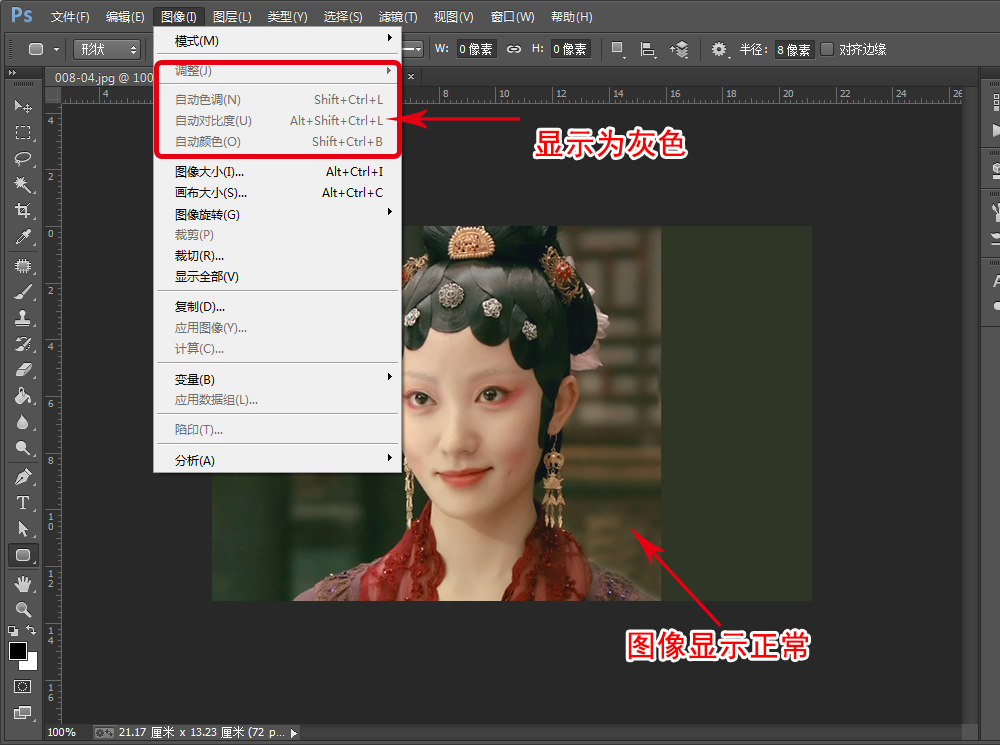Select the Dodge tool
This screenshot has width=1000, height=745.
point(23,448)
